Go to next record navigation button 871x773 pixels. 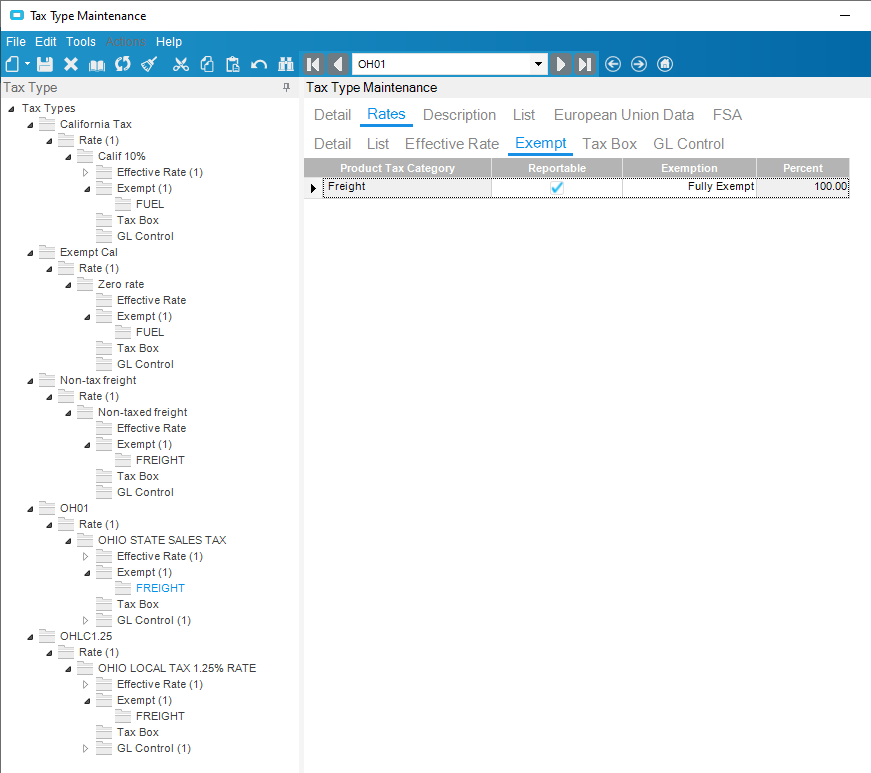pyautogui.click(x=560, y=64)
